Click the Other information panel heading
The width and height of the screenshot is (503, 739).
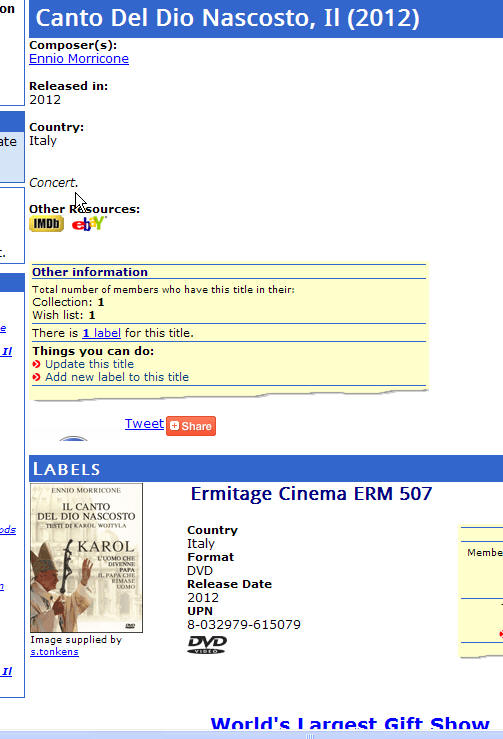point(90,272)
